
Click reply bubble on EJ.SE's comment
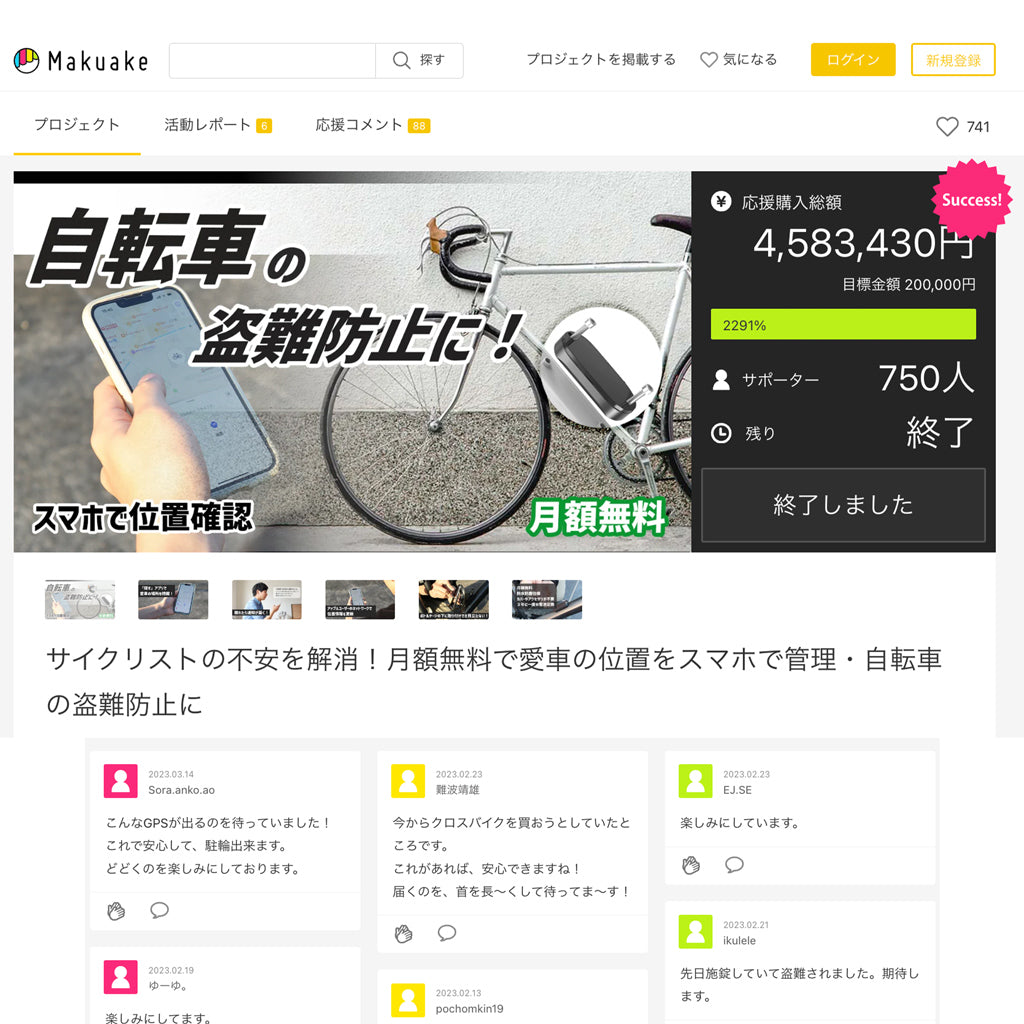pos(734,865)
